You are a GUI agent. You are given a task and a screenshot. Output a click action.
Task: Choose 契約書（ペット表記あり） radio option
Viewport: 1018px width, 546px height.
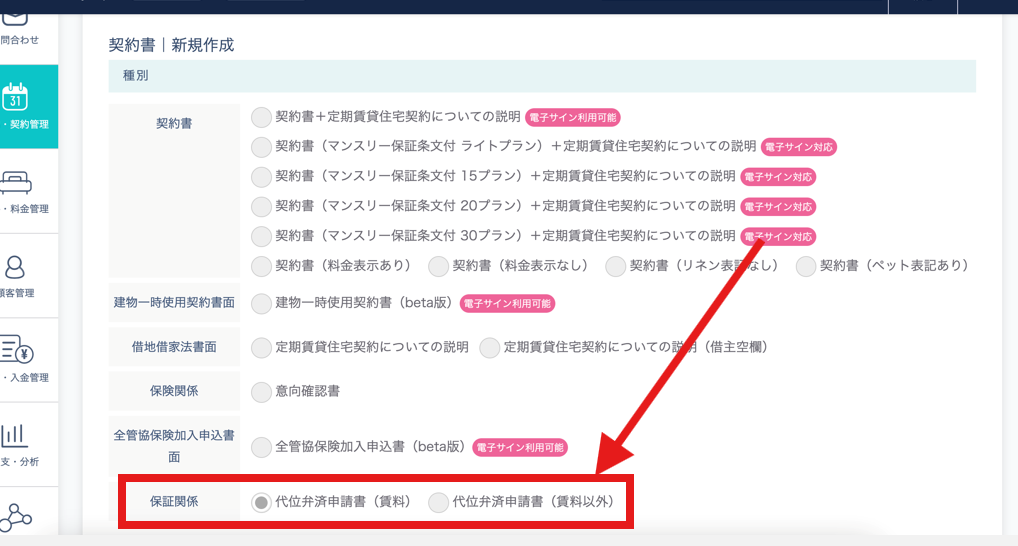pyautogui.click(x=806, y=266)
